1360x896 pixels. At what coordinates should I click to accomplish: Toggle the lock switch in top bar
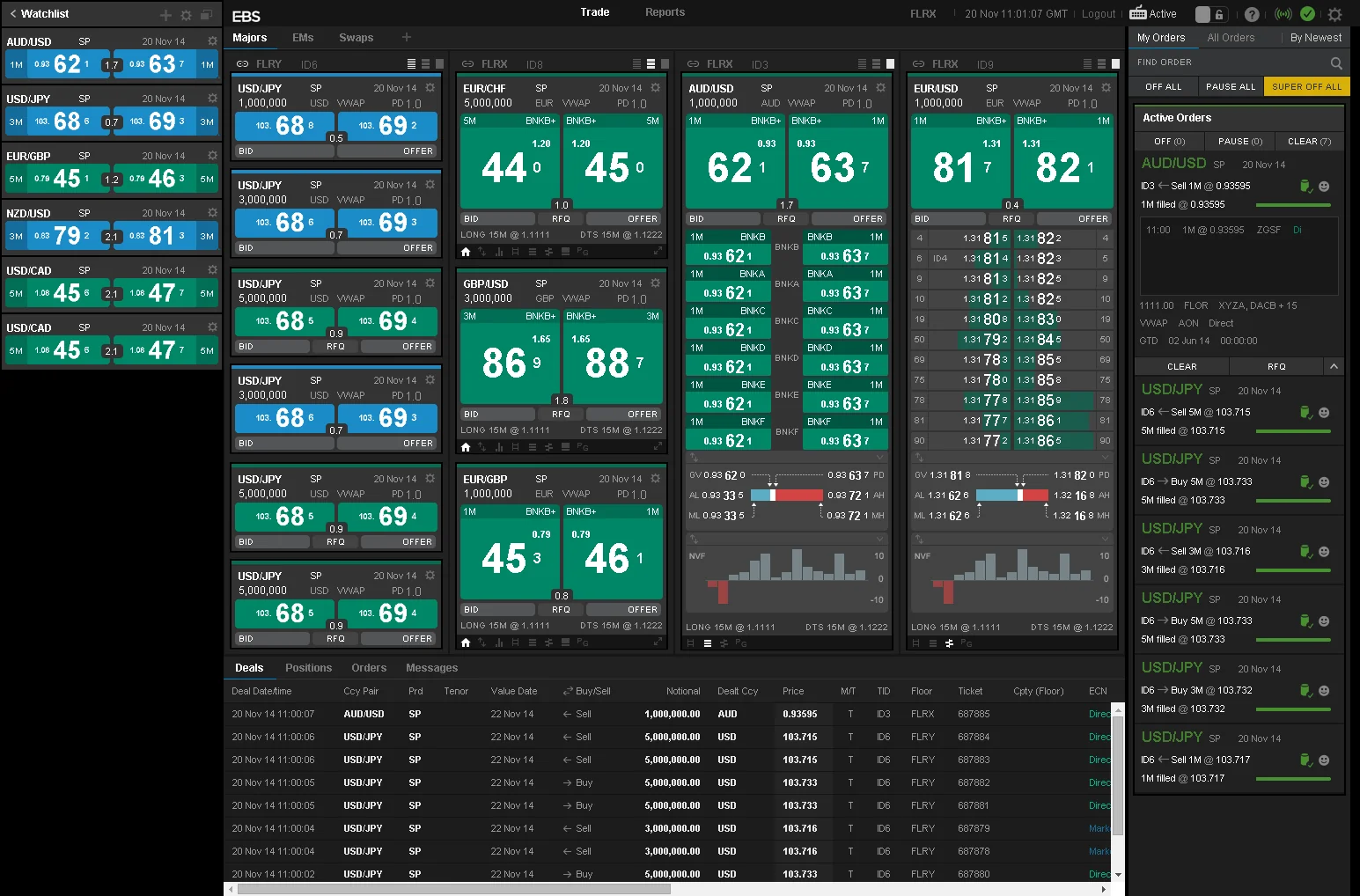click(1210, 14)
